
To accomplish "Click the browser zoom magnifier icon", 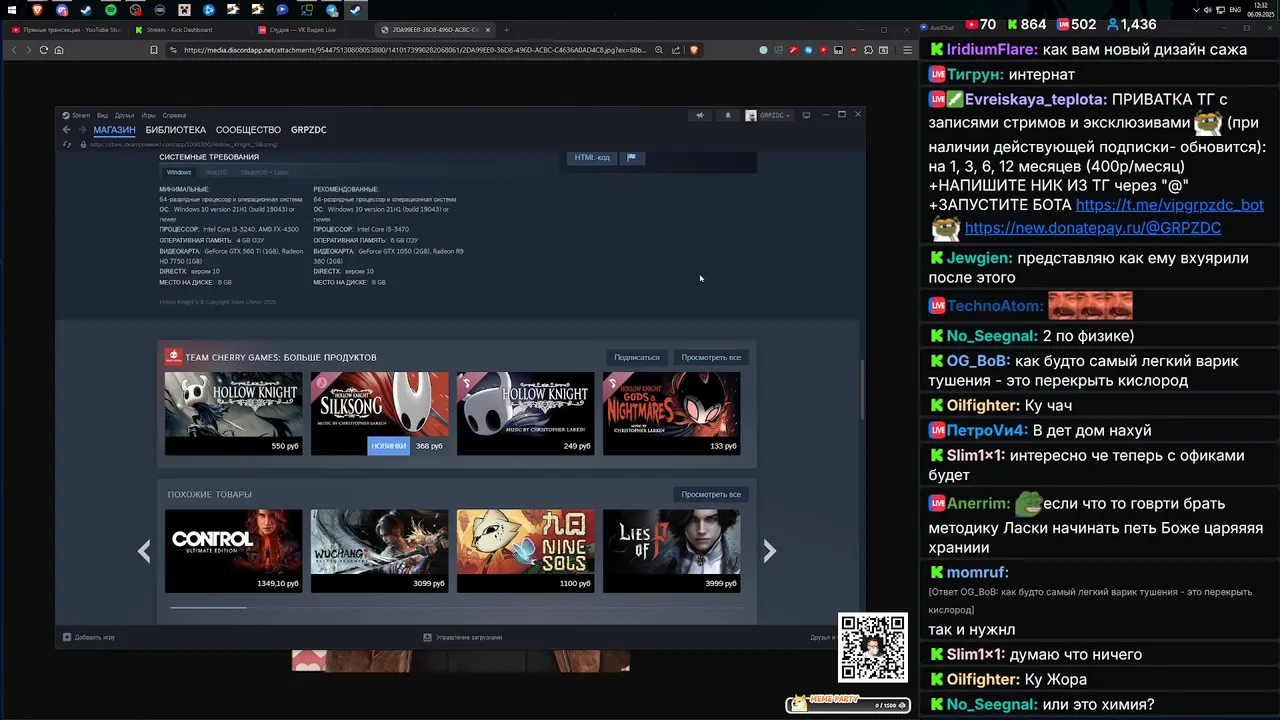I will pyautogui.click(x=658, y=50).
